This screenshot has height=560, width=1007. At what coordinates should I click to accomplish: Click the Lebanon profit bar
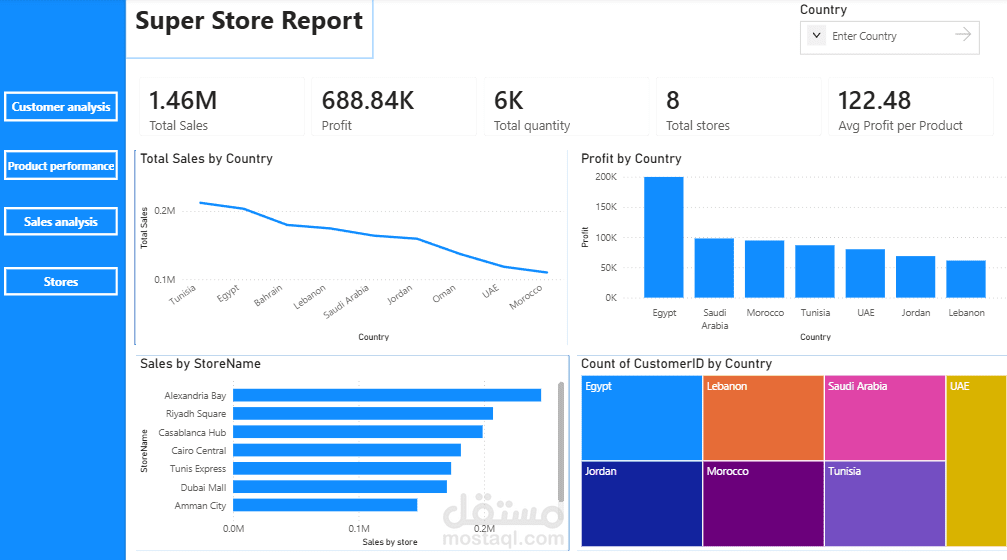966,279
